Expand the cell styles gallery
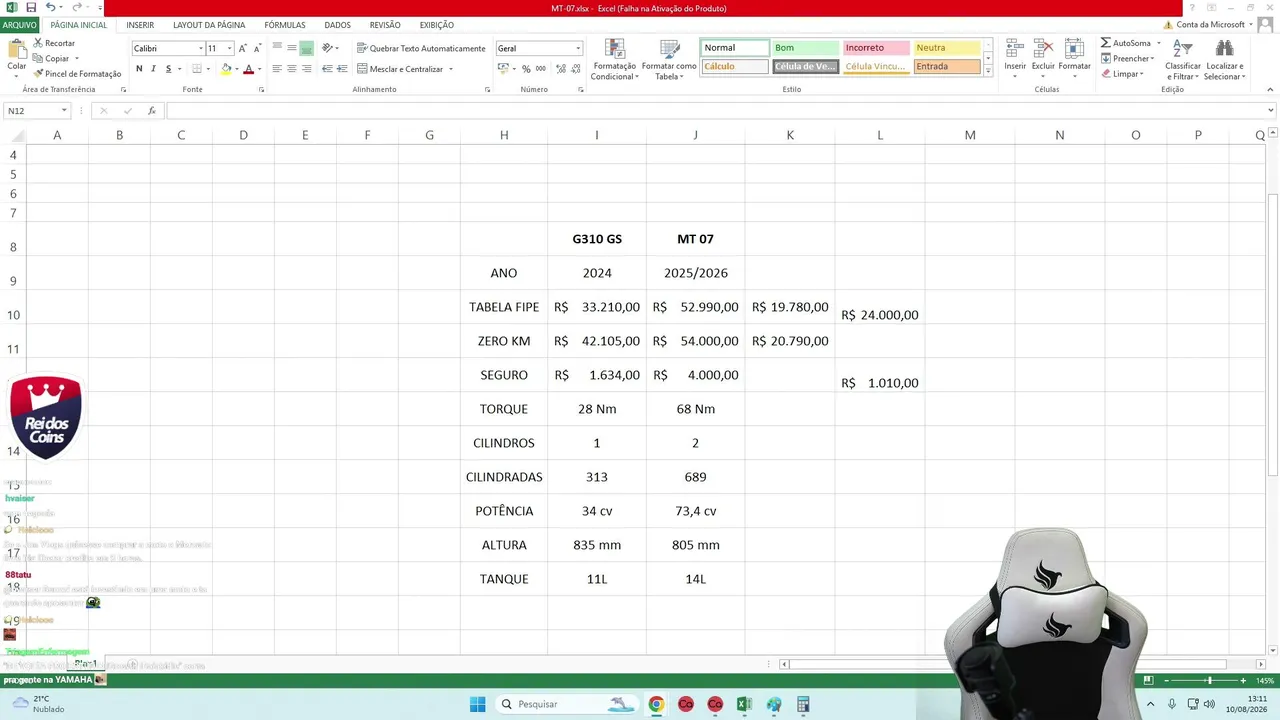Image resolution: width=1280 pixels, height=720 pixels. tap(988, 71)
